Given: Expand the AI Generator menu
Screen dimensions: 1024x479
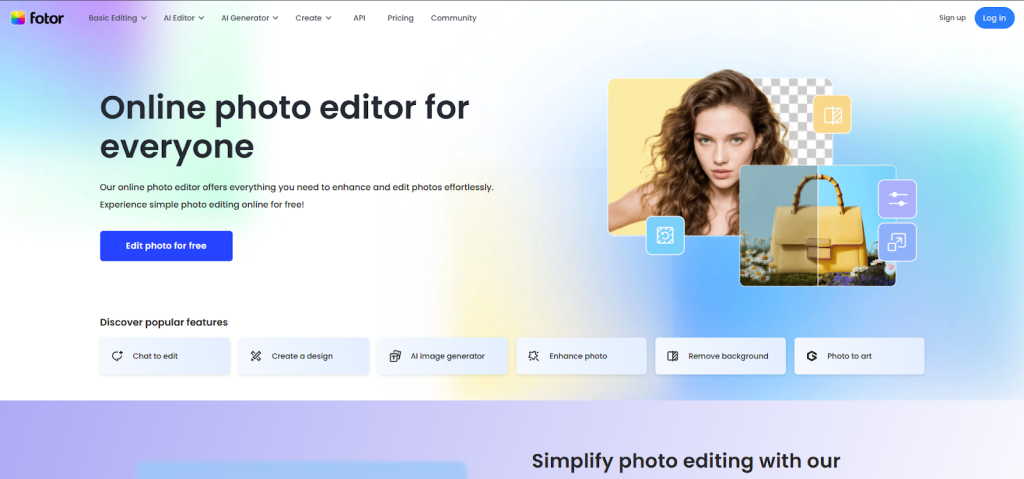Looking at the screenshot, I should tap(249, 18).
